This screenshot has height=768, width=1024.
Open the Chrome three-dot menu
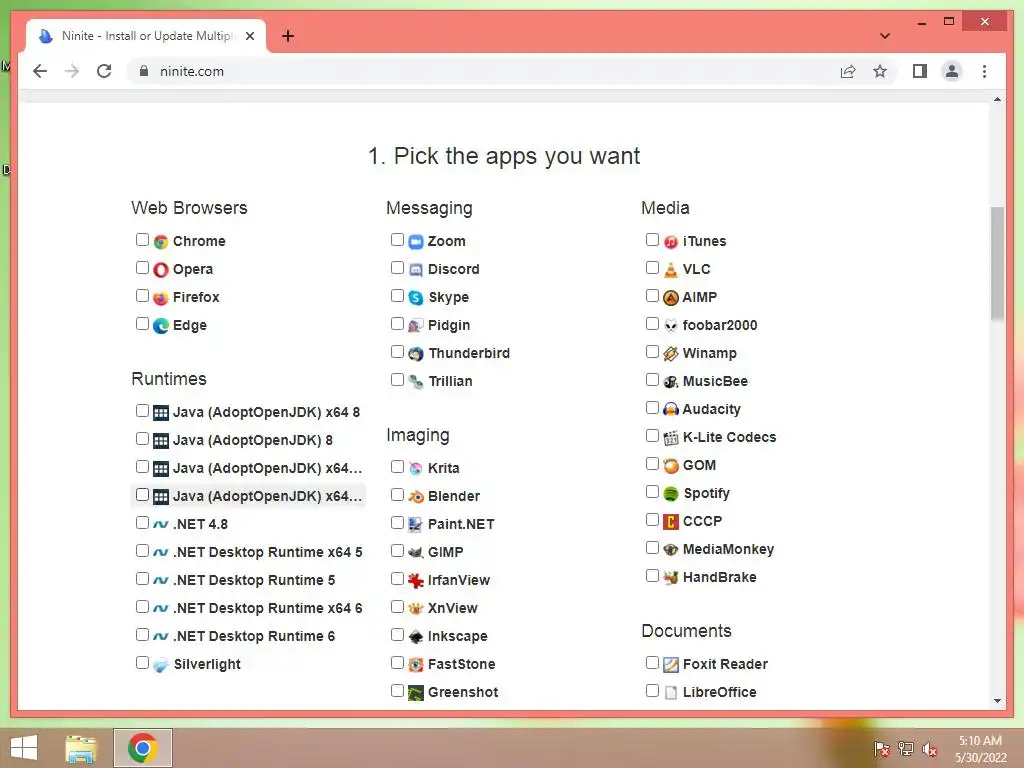point(984,71)
